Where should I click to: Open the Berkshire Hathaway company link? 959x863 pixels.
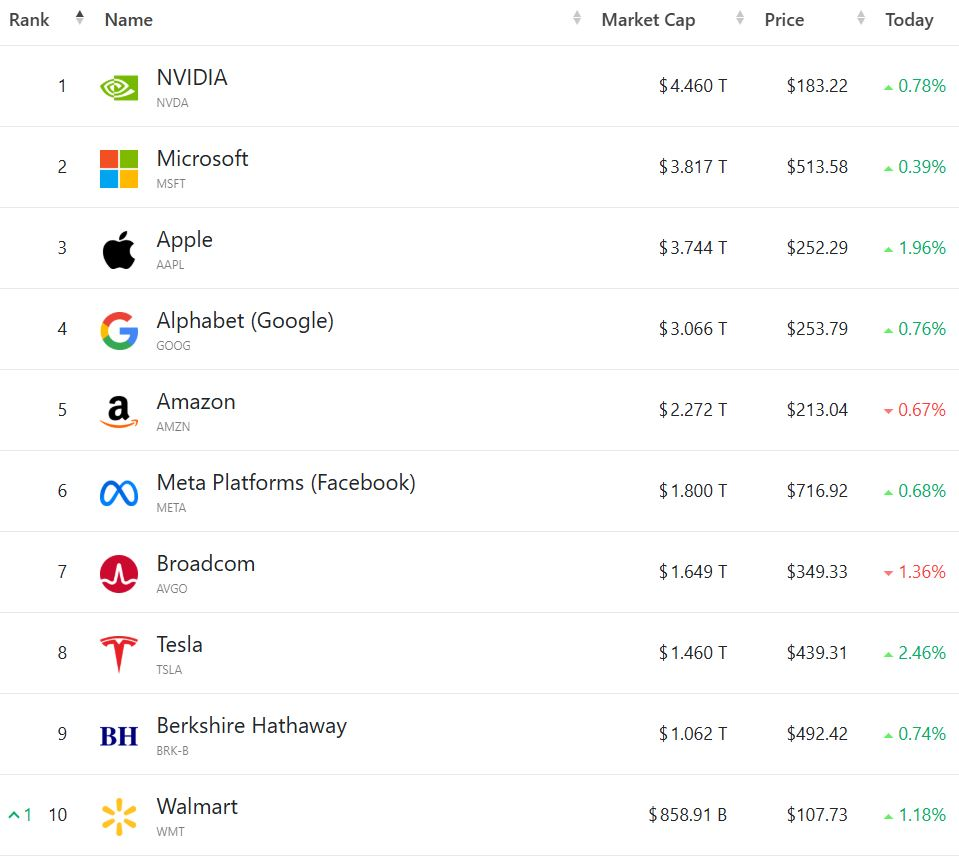251,726
